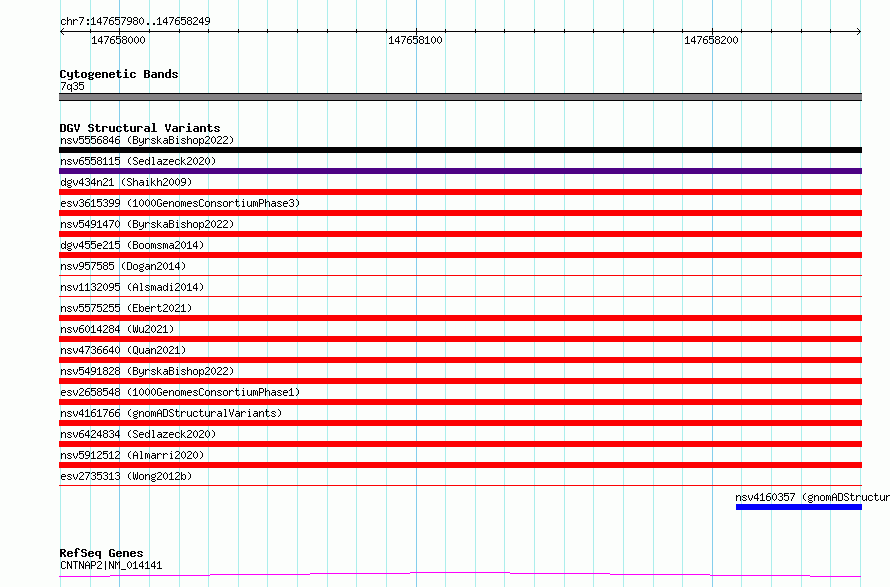Click the nsv4160357 gnomAD variant label
This screenshot has width=890, height=587.
coord(812,497)
